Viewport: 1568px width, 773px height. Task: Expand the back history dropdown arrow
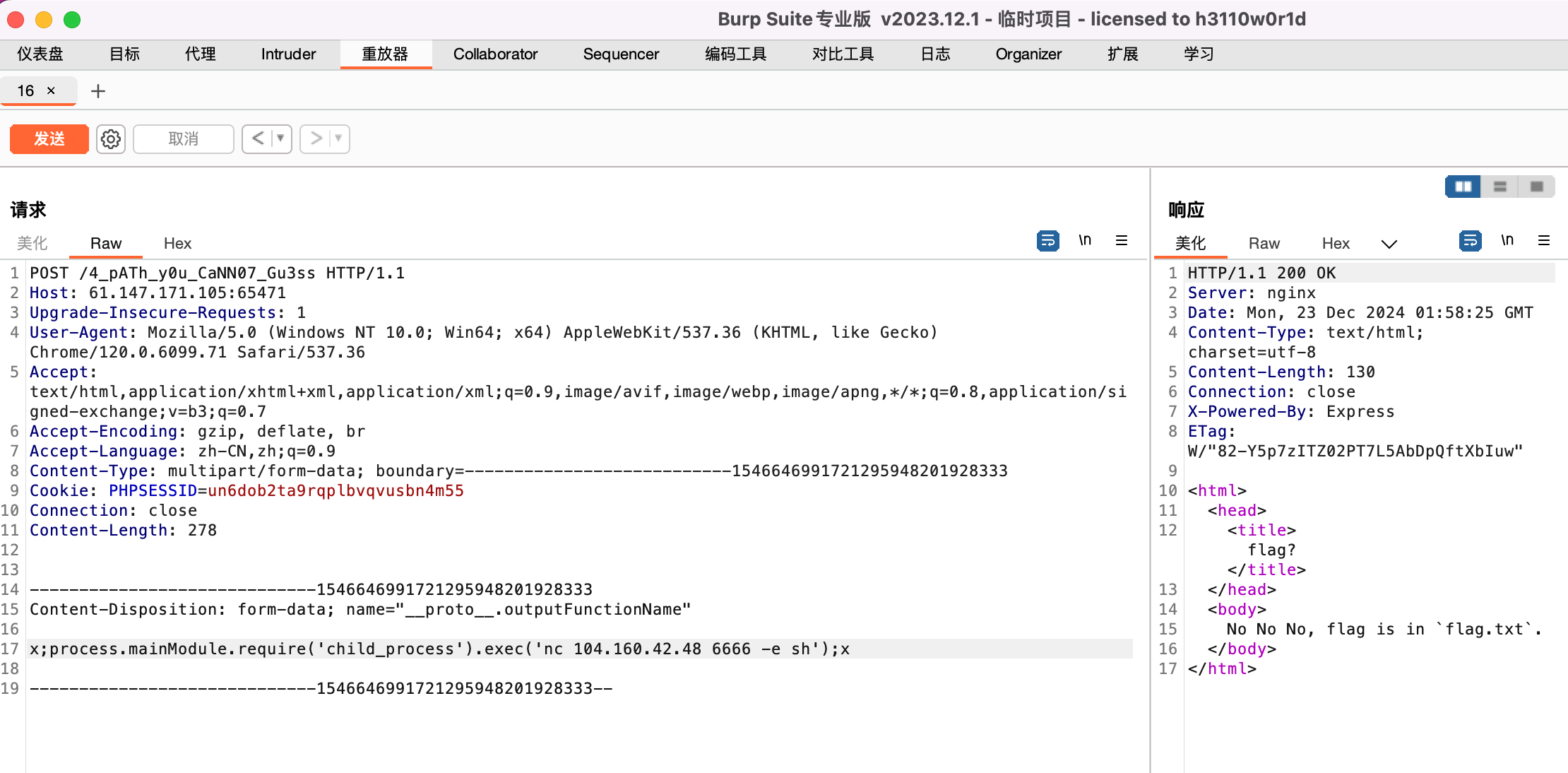tap(280, 138)
